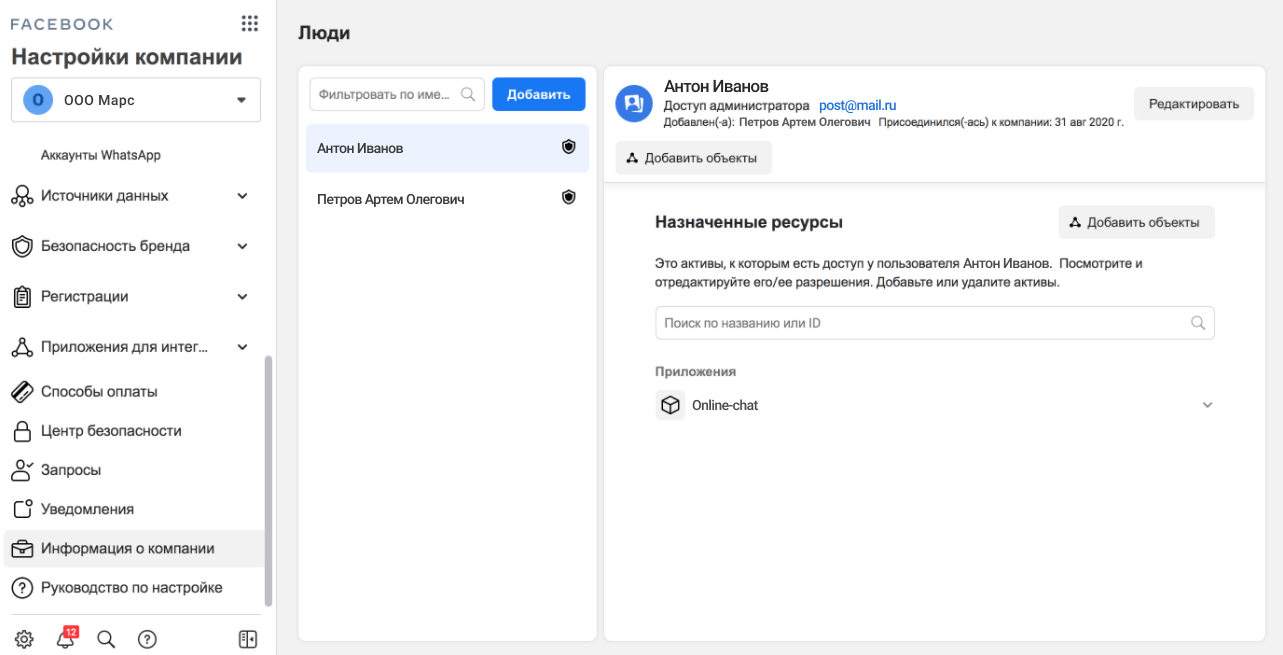
Task: Collapse sidebar using panel toggle icon
Action: tap(248, 640)
